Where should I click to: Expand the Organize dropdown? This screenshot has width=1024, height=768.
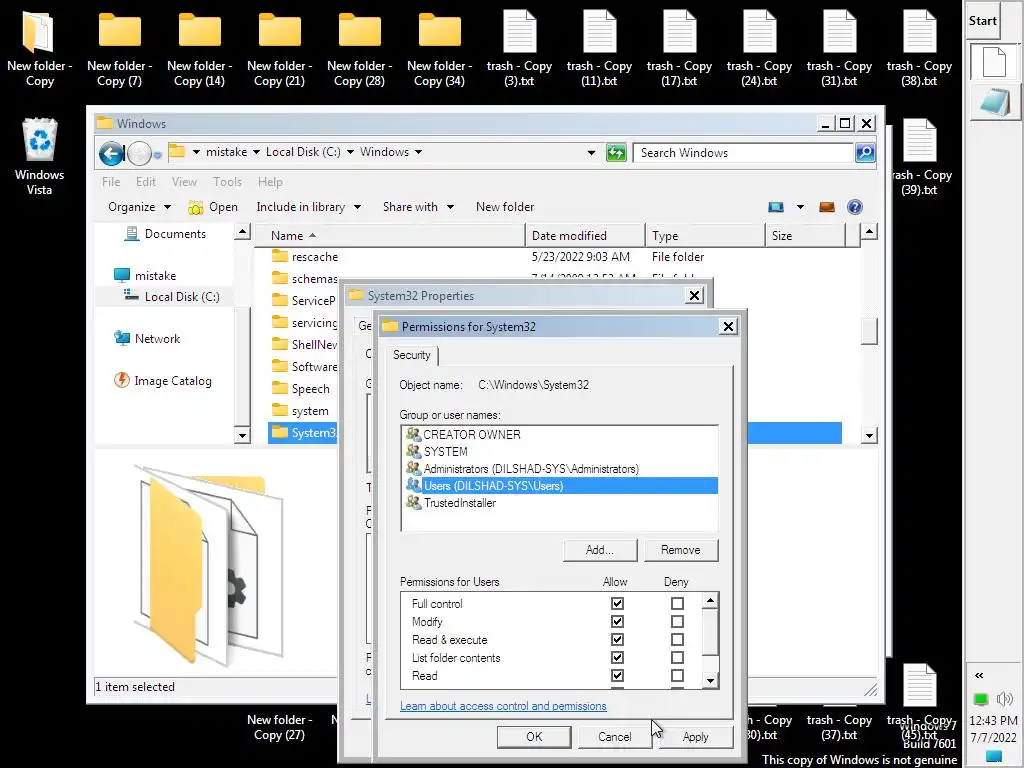pos(139,207)
